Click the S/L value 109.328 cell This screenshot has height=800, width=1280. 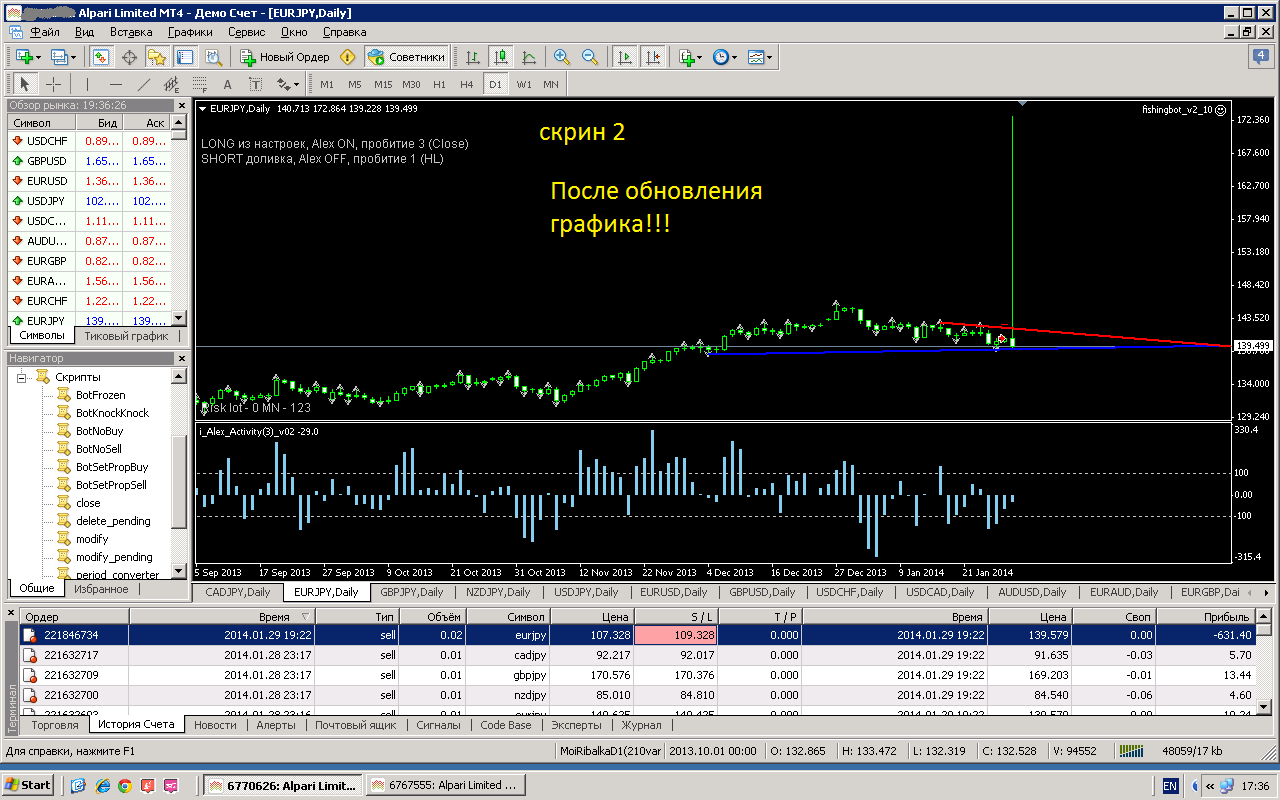(675, 635)
